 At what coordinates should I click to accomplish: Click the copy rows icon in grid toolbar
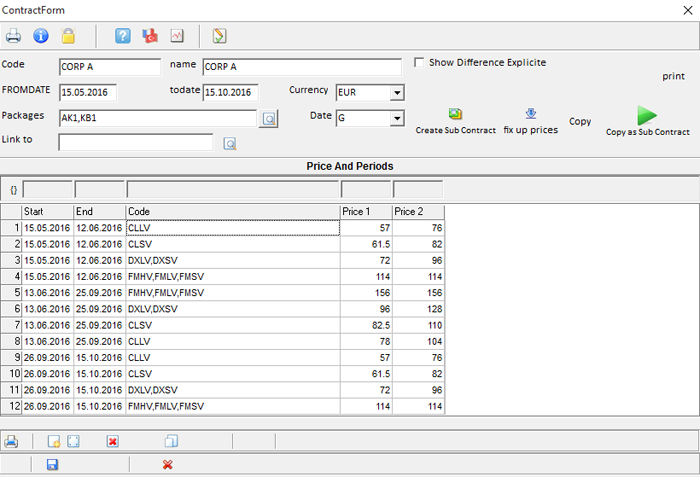point(171,441)
